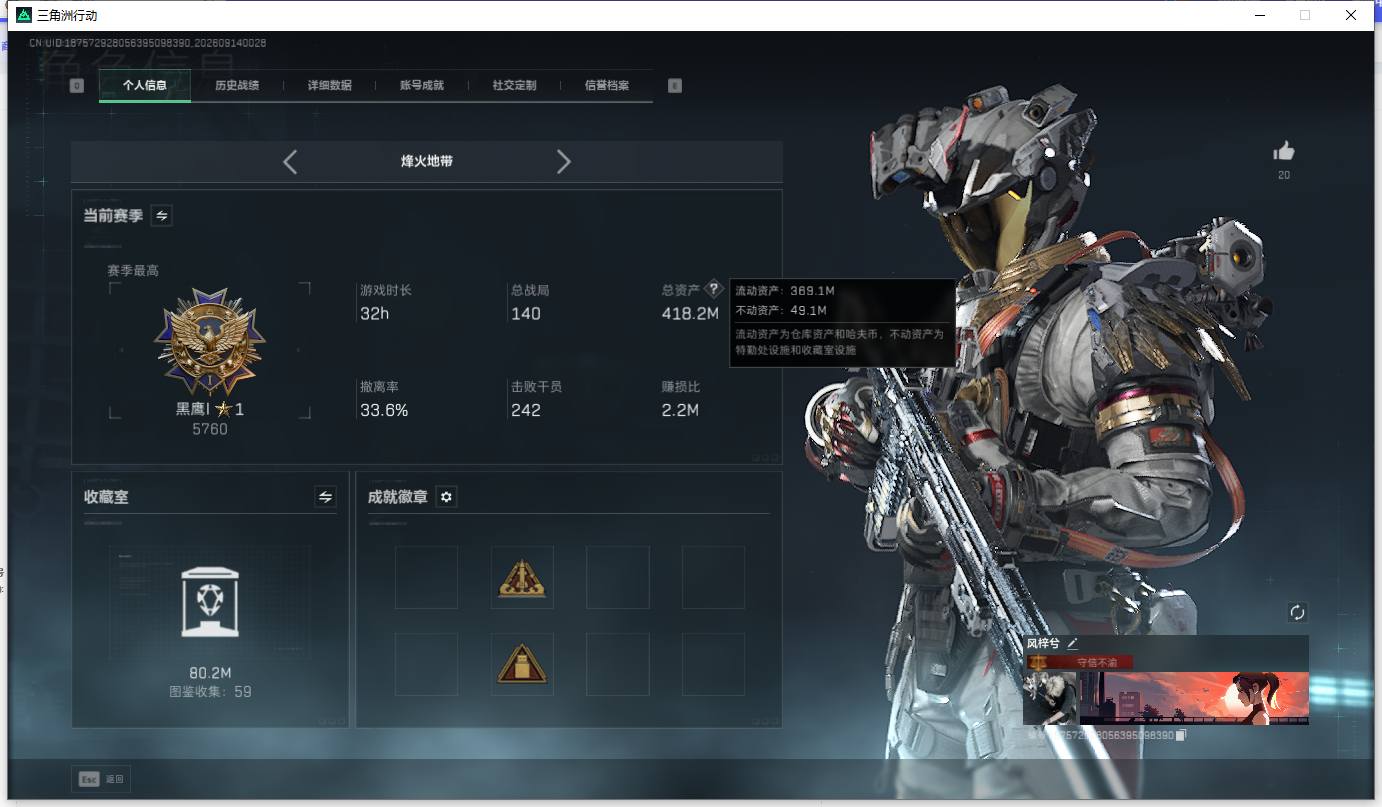1382x807 pixels.
Task: Click the E key hint after the tabs
Action: [x=675, y=86]
